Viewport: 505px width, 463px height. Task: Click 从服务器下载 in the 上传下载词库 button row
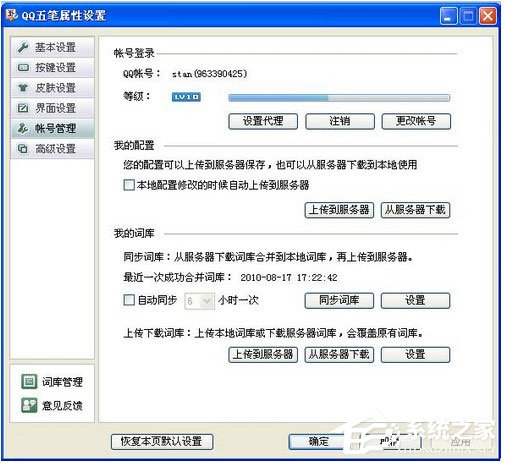[x=339, y=355]
